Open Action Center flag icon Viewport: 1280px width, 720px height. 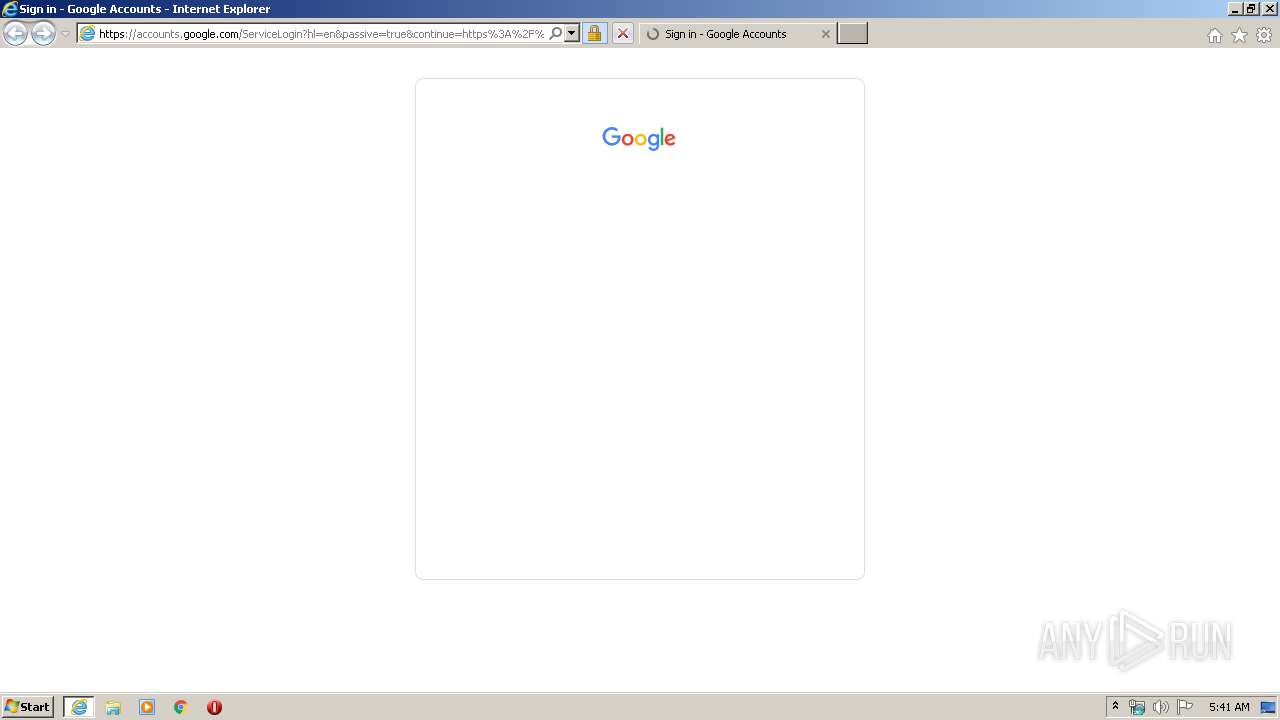click(x=1185, y=707)
